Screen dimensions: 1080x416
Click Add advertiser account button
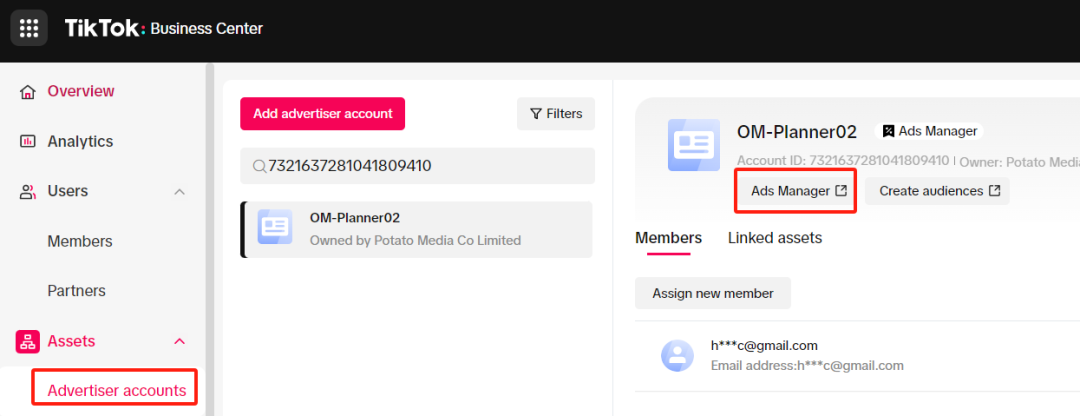click(322, 114)
